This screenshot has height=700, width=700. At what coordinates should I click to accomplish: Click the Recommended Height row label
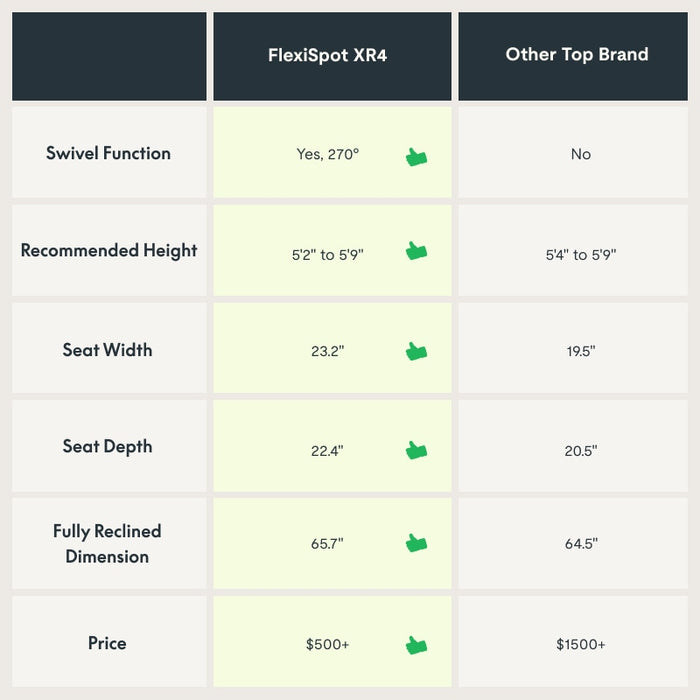[x=109, y=250]
